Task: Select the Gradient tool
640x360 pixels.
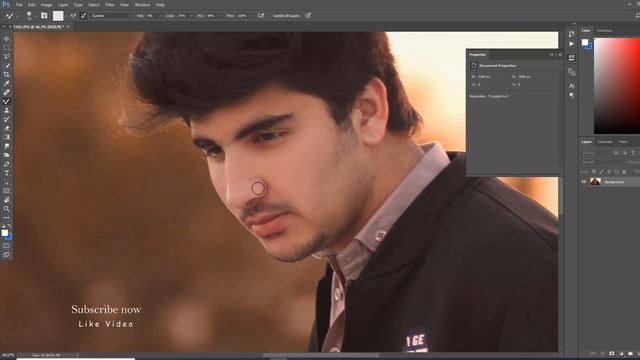Action: coord(7,137)
